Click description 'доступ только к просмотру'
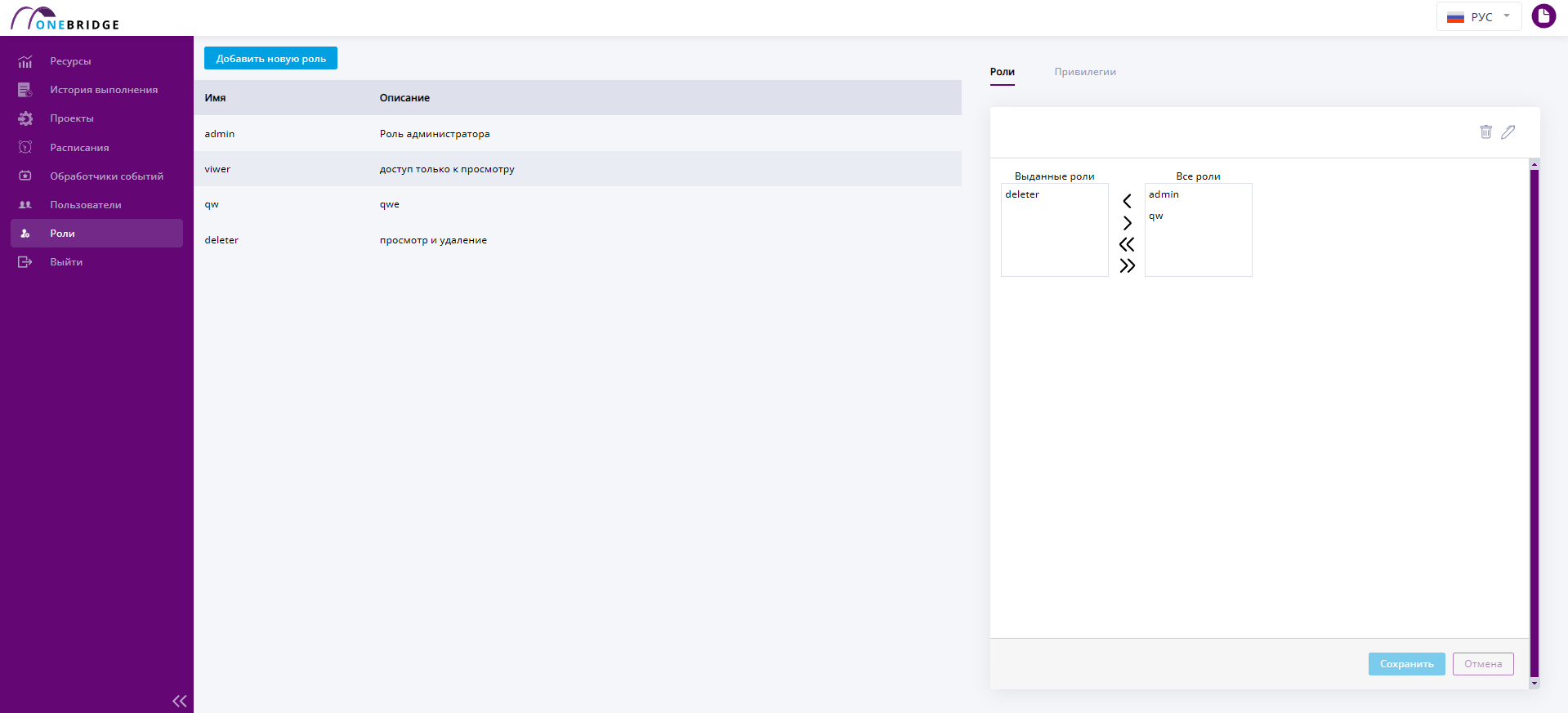Screen dimensions: 1568x713 click(447, 169)
